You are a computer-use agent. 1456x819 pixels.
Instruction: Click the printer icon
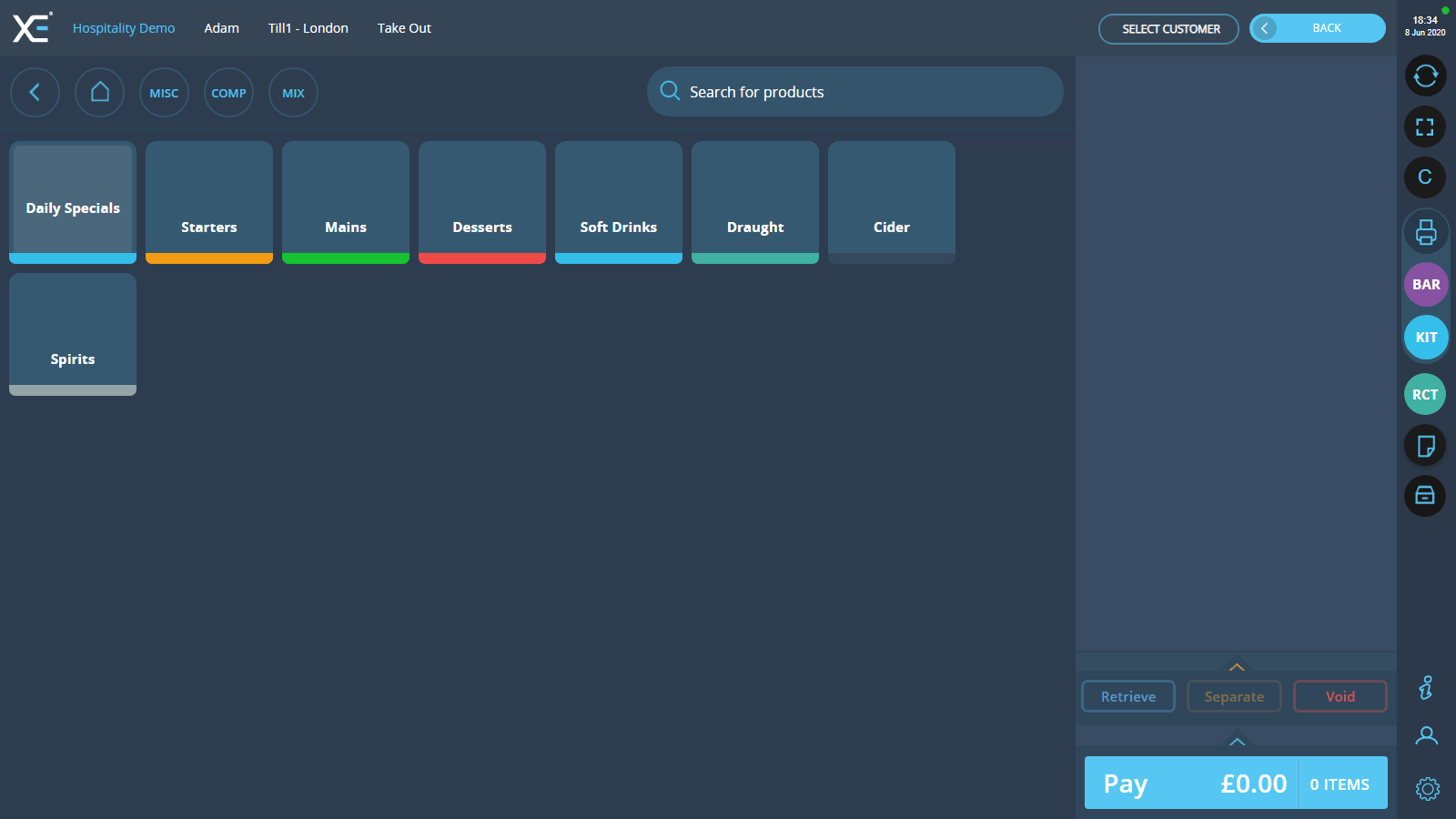tap(1425, 233)
